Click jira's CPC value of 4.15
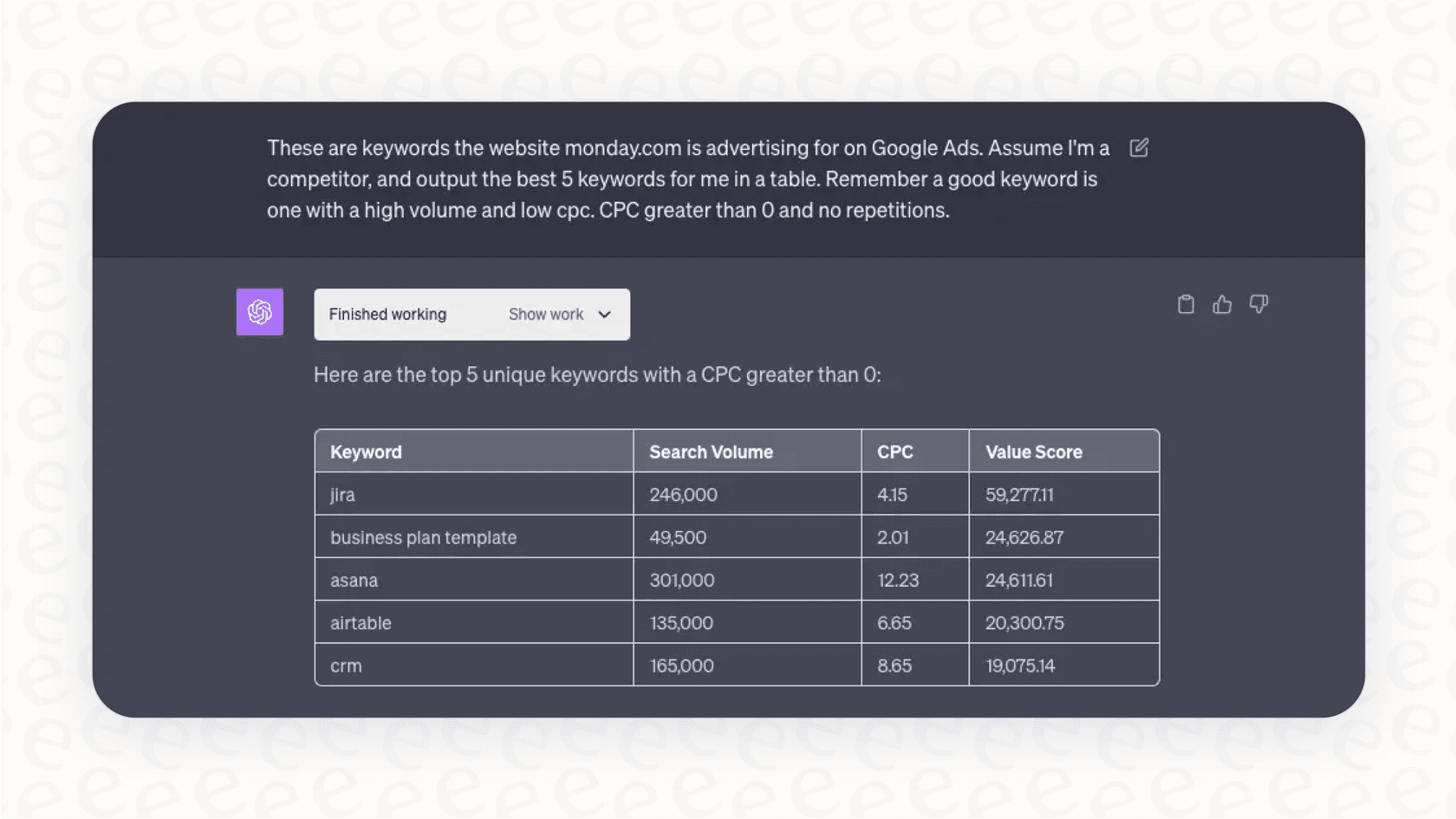This screenshot has width=1456, height=819. (x=892, y=494)
